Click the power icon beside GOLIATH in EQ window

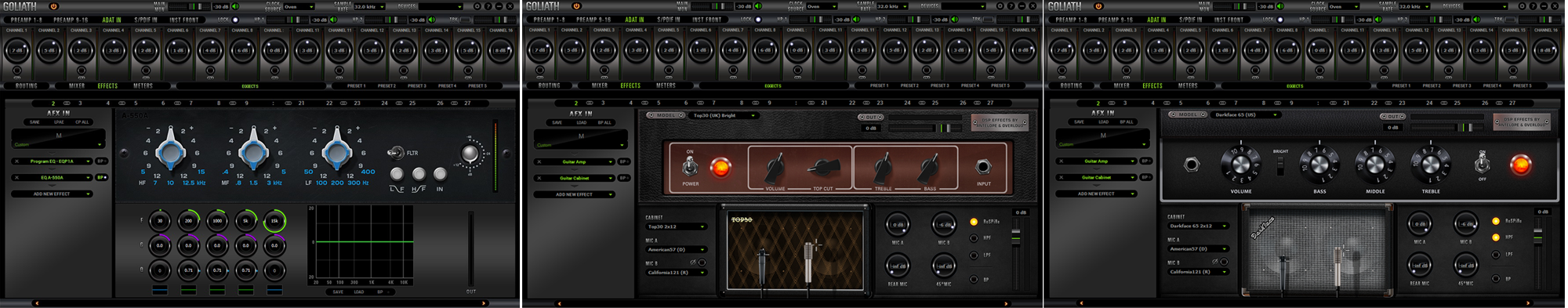pyautogui.click(x=54, y=6)
